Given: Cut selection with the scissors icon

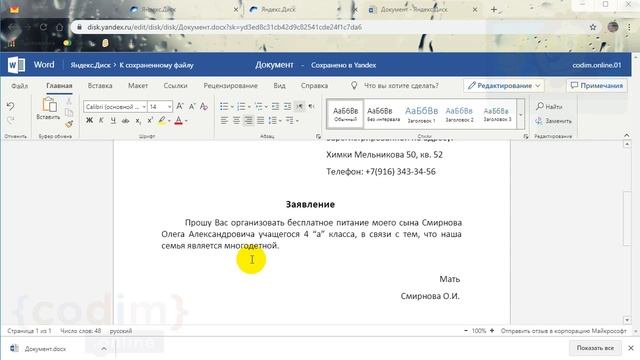Looking at the screenshot, I should pos(69,100).
